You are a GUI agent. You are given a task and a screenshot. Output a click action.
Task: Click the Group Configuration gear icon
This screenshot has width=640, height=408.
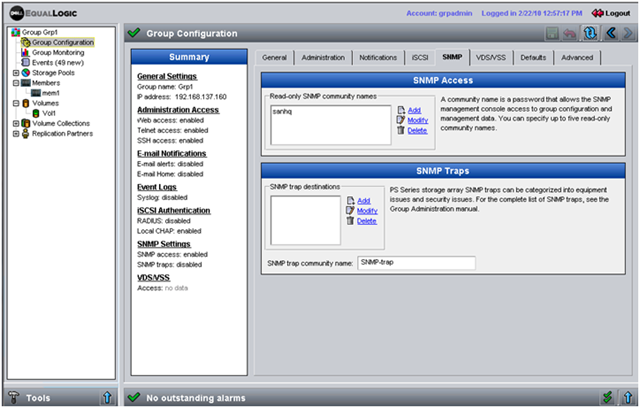(x=26, y=42)
